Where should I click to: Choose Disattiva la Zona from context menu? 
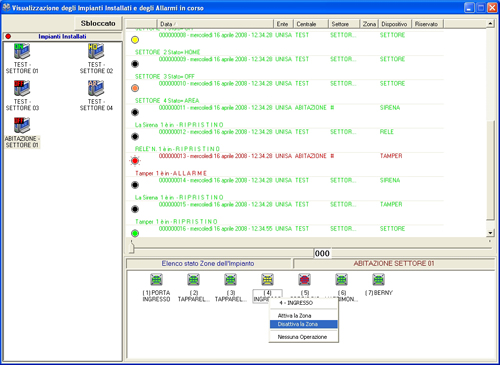(x=304, y=324)
